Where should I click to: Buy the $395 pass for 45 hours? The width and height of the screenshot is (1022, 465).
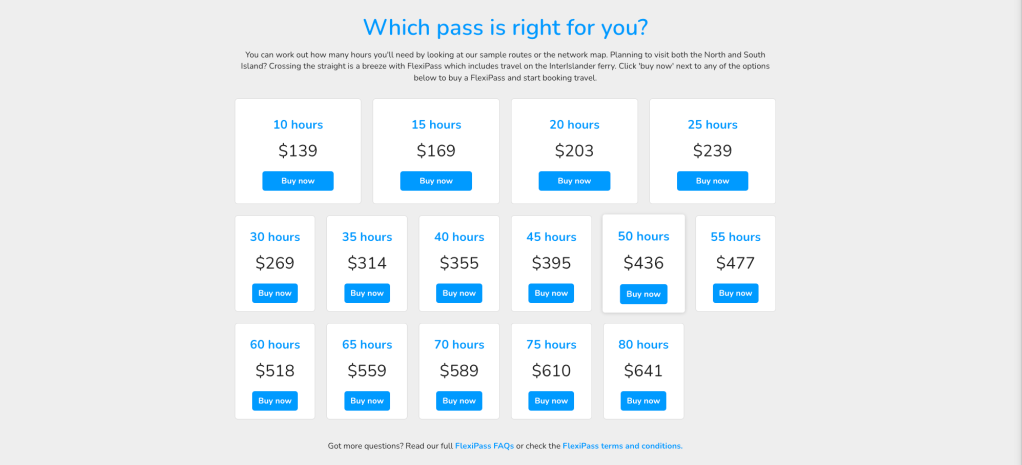[551, 293]
